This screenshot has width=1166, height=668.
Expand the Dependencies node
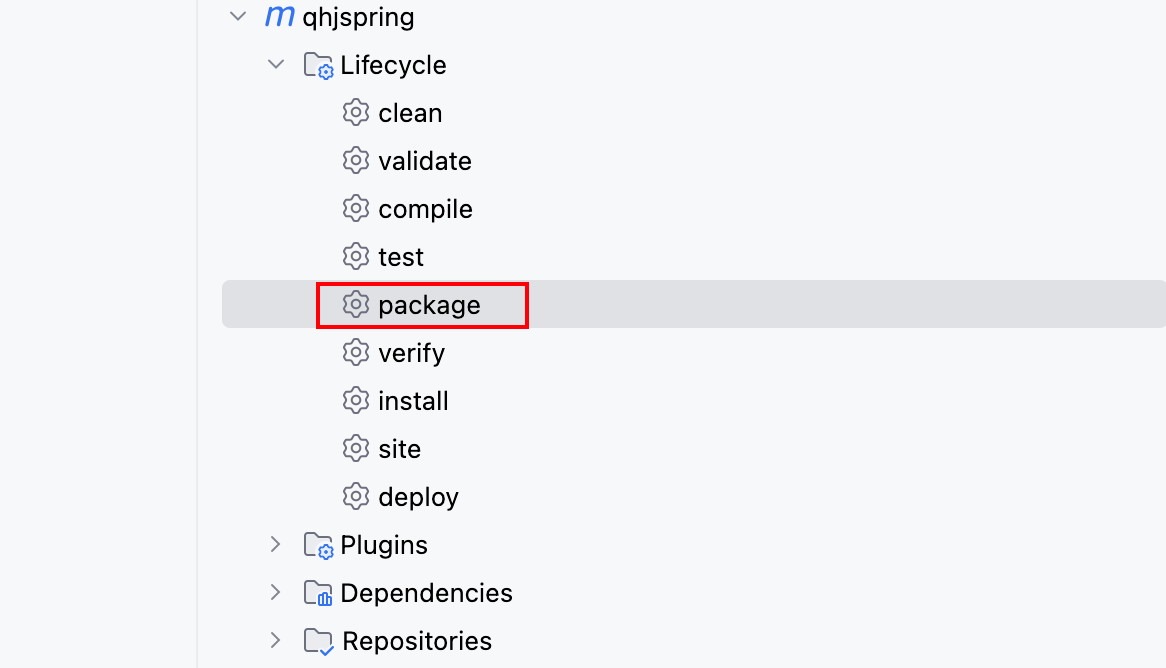(x=275, y=592)
